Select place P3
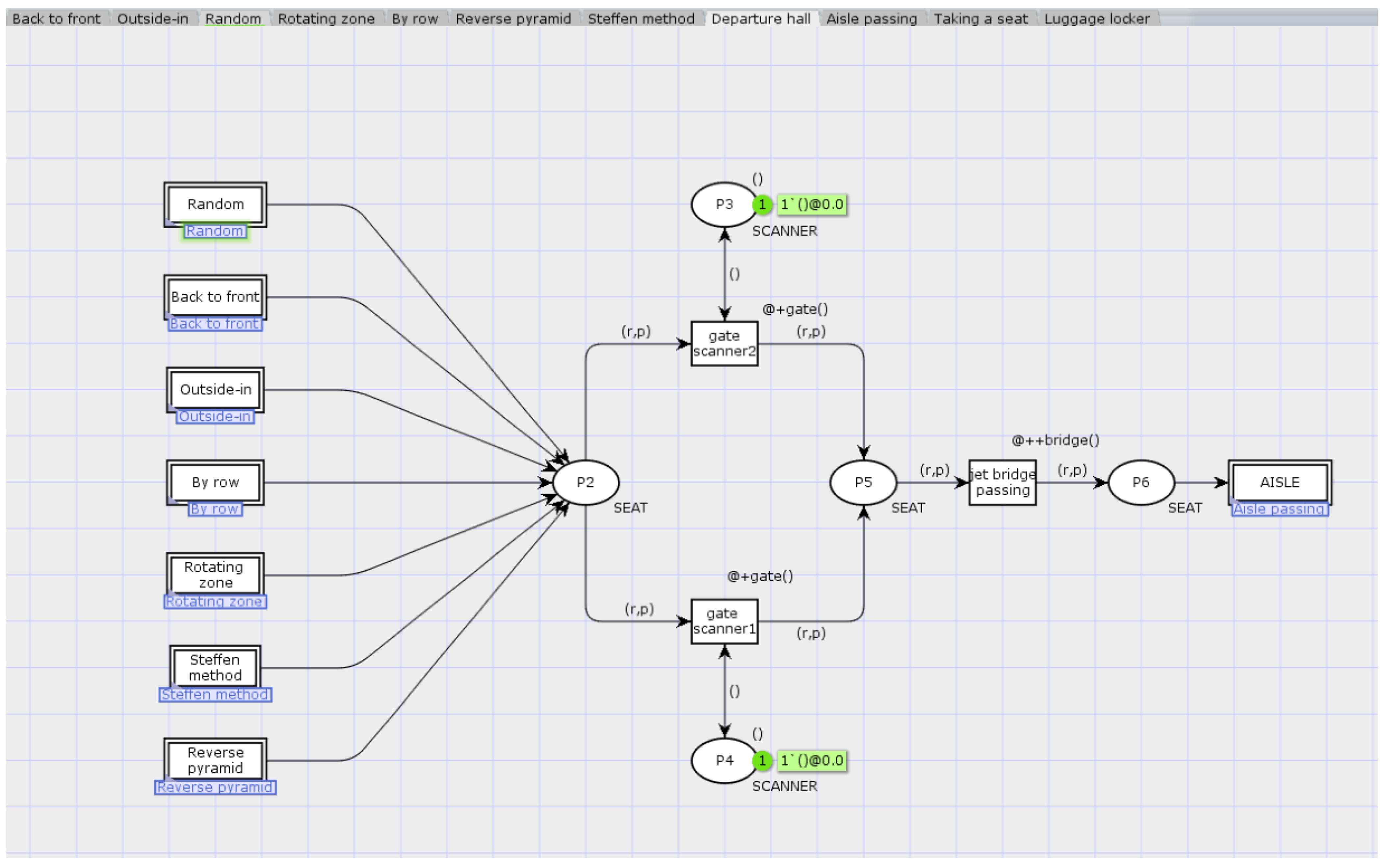 coord(724,204)
